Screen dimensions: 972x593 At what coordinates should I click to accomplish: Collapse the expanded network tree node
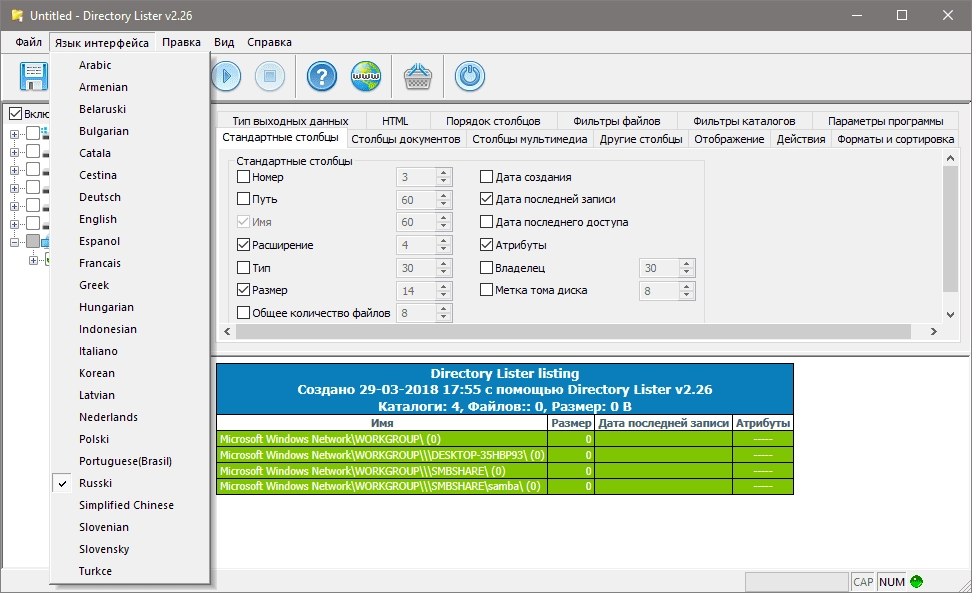pos(14,242)
